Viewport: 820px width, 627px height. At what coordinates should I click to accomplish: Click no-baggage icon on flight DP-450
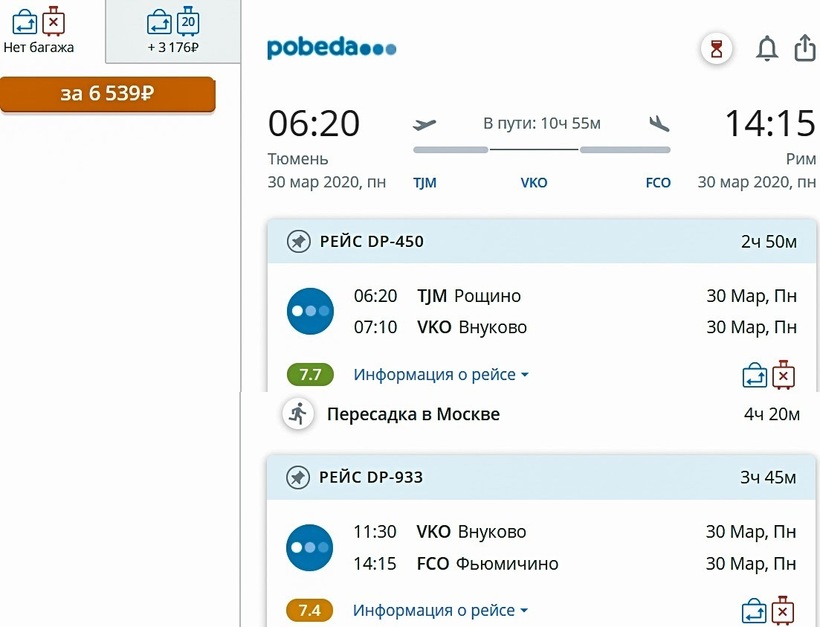[x=784, y=375]
